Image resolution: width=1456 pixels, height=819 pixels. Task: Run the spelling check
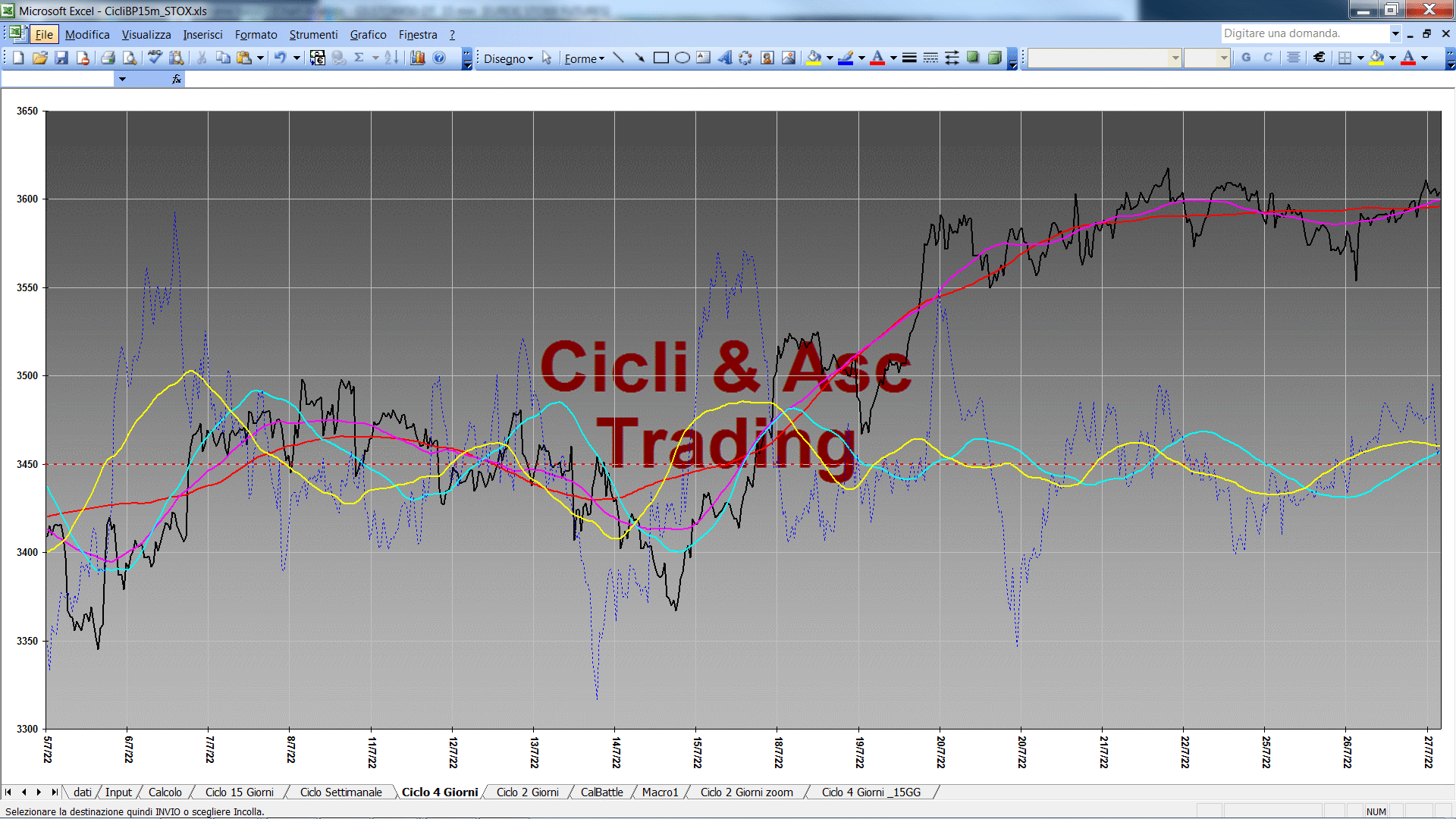coord(155,58)
